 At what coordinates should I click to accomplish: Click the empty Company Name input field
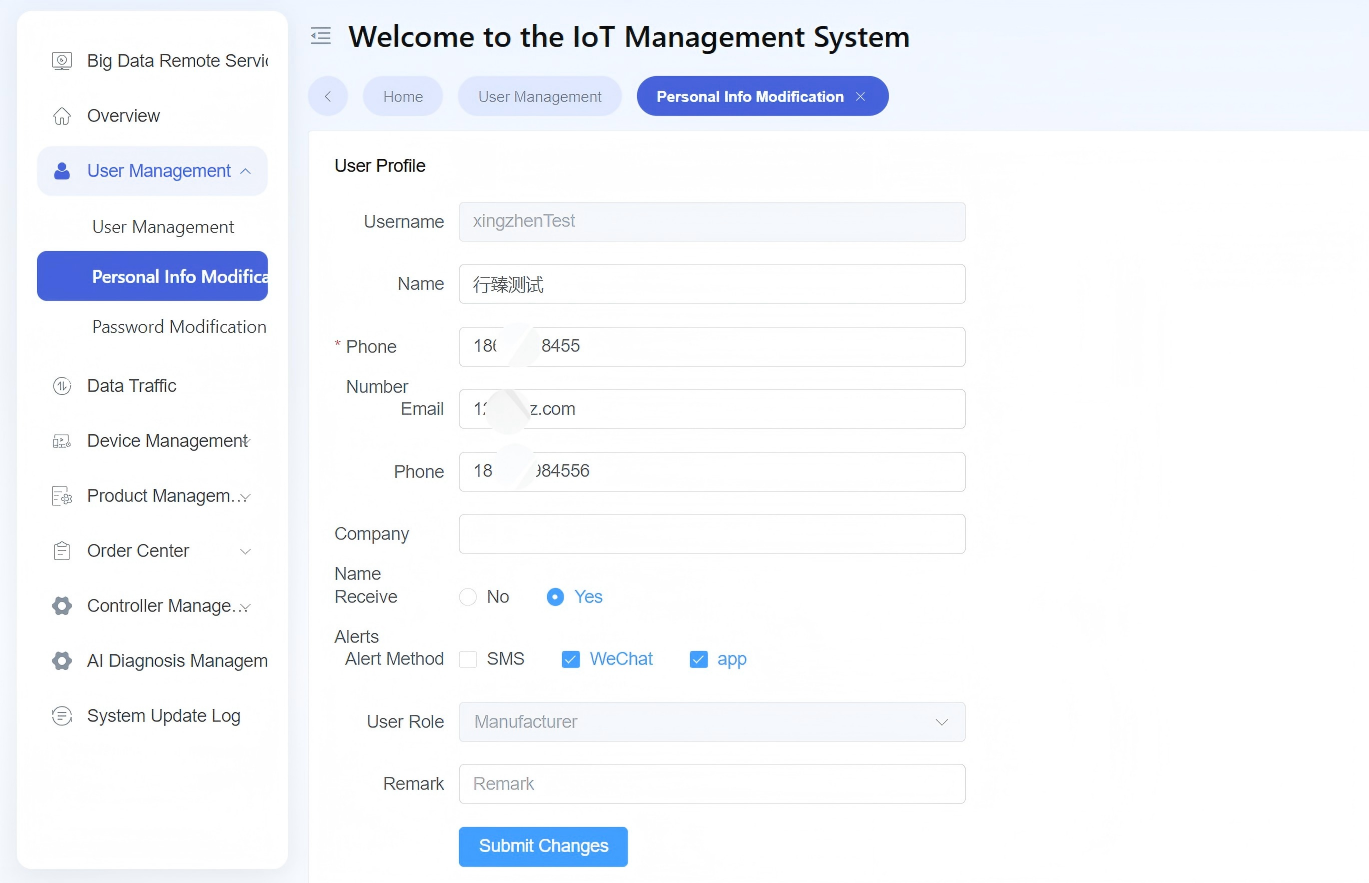(712, 534)
